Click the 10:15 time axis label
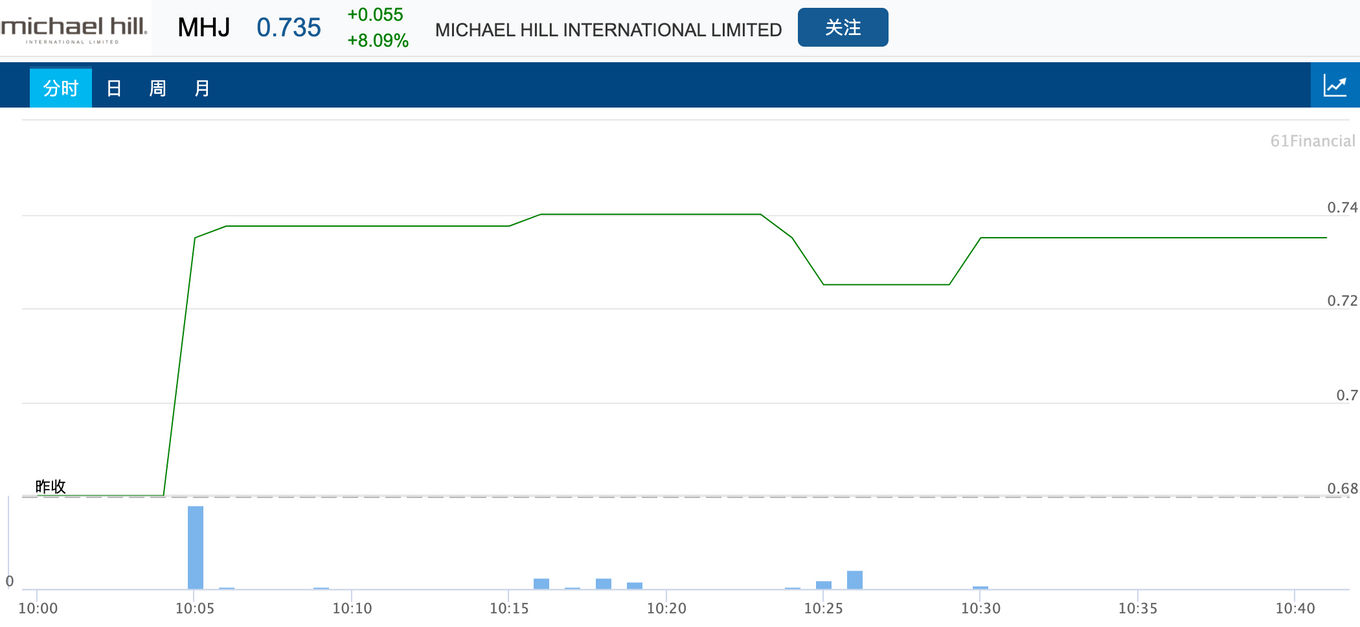This screenshot has width=1360, height=627. click(x=509, y=608)
